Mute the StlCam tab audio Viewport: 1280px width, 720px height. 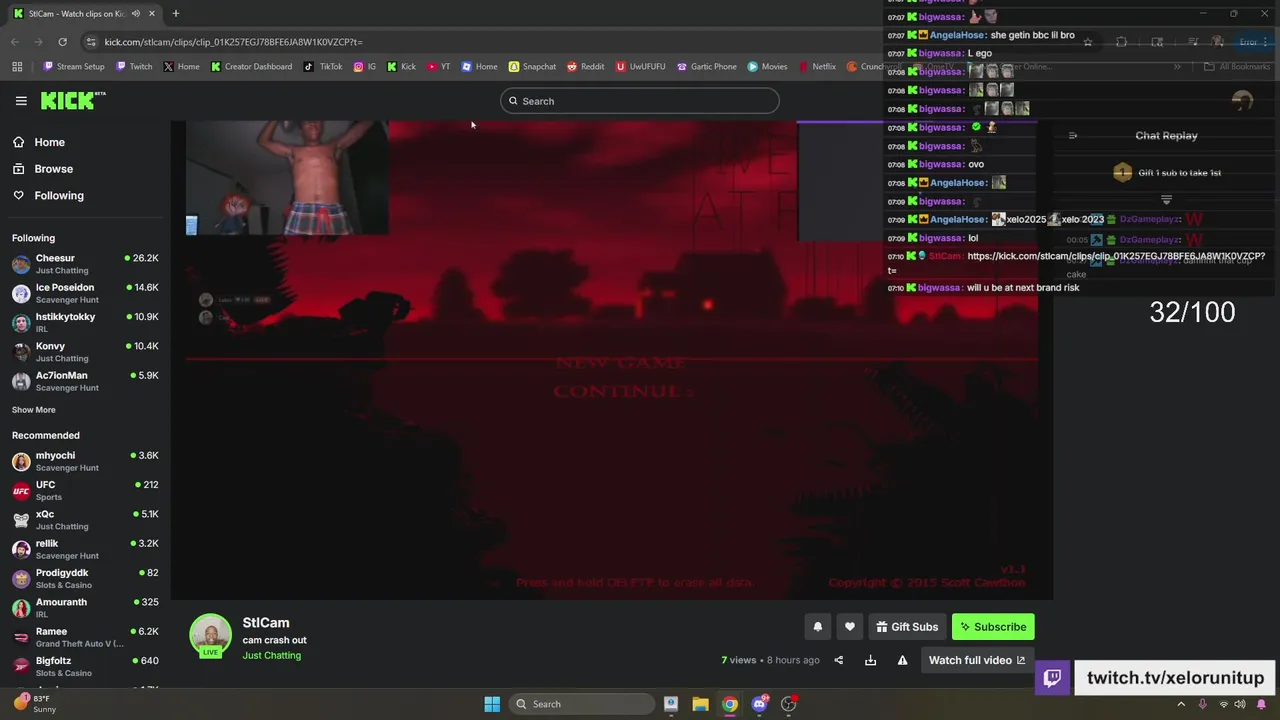click(135, 13)
